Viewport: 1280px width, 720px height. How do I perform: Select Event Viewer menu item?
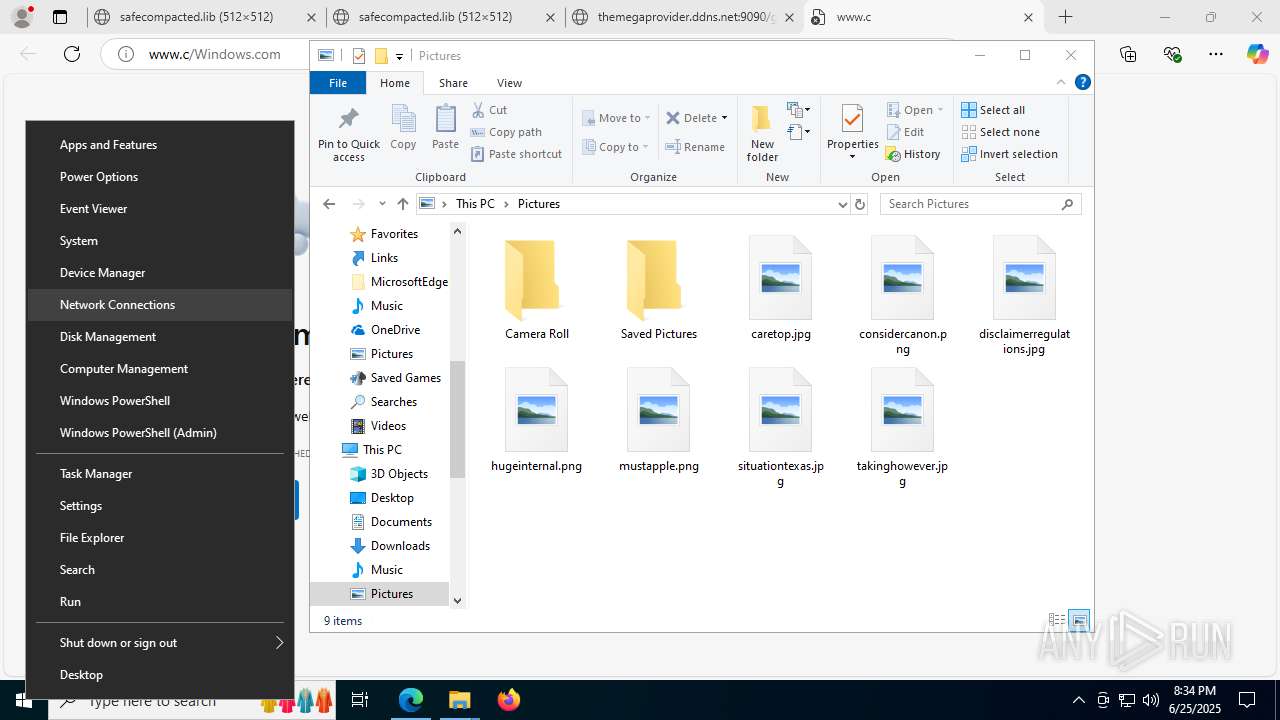pyautogui.click(x=160, y=209)
